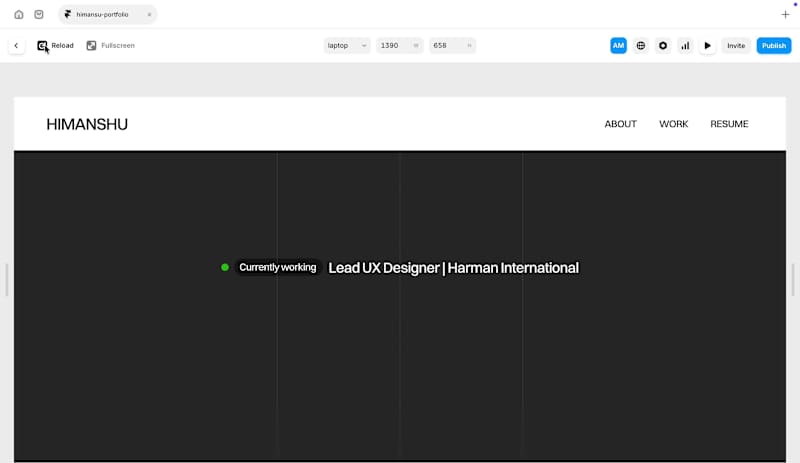Open the laptop breakpoint dropdown
800x463 pixels.
[x=347, y=45]
